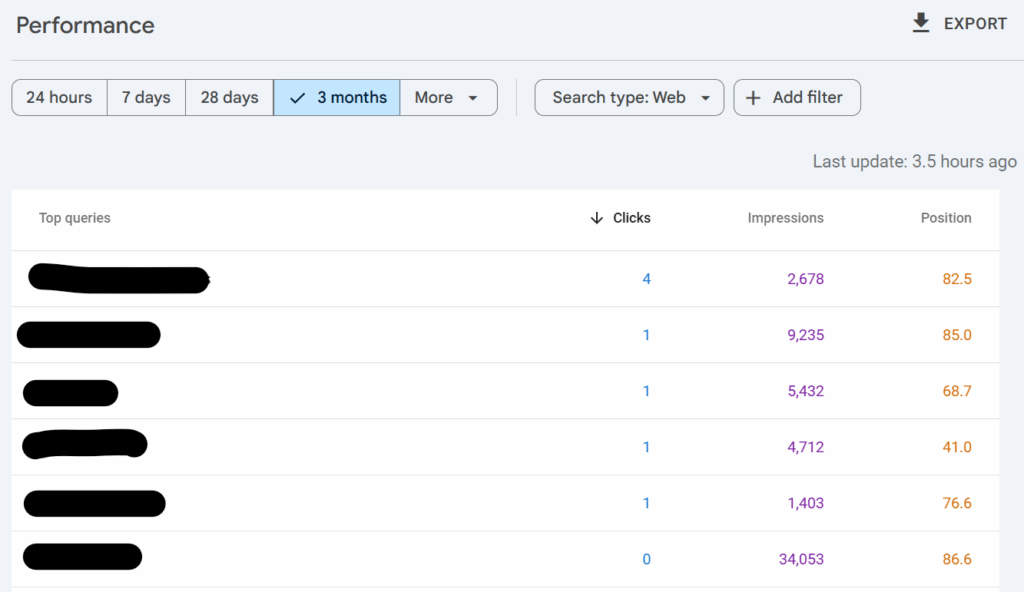Click the position value 86.6
Viewport: 1024px width, 592px height.
pyautogui.click(x=957, y=559)
